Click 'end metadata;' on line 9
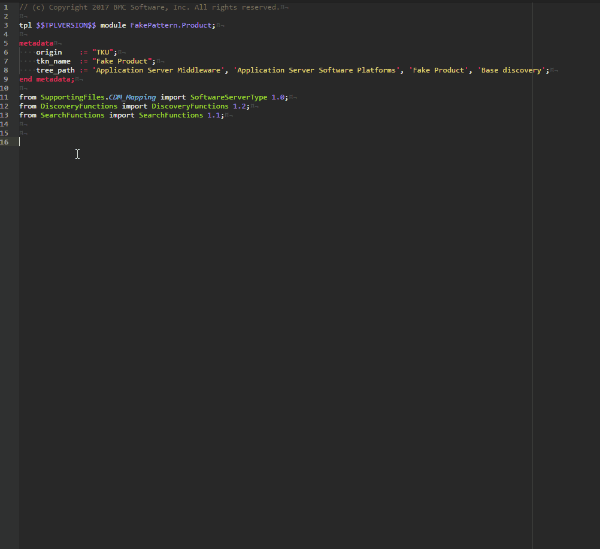600x549 pixels. pyautogui.click(x=47, y=79)
